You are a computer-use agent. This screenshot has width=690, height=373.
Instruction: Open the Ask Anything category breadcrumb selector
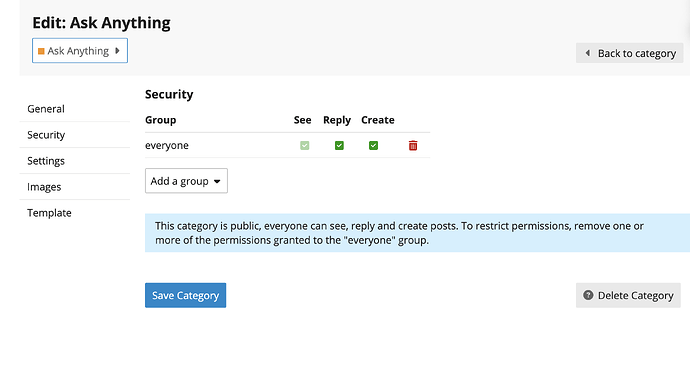pyautogui.click(x=80, y=51)
